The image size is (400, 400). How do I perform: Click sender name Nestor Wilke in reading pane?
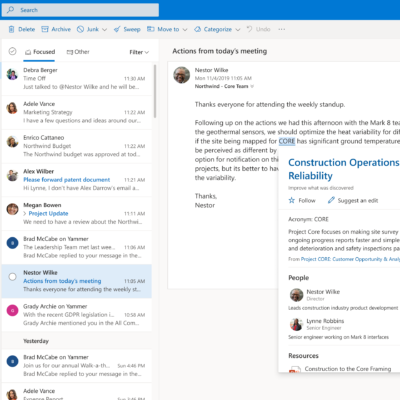point(211,70)
